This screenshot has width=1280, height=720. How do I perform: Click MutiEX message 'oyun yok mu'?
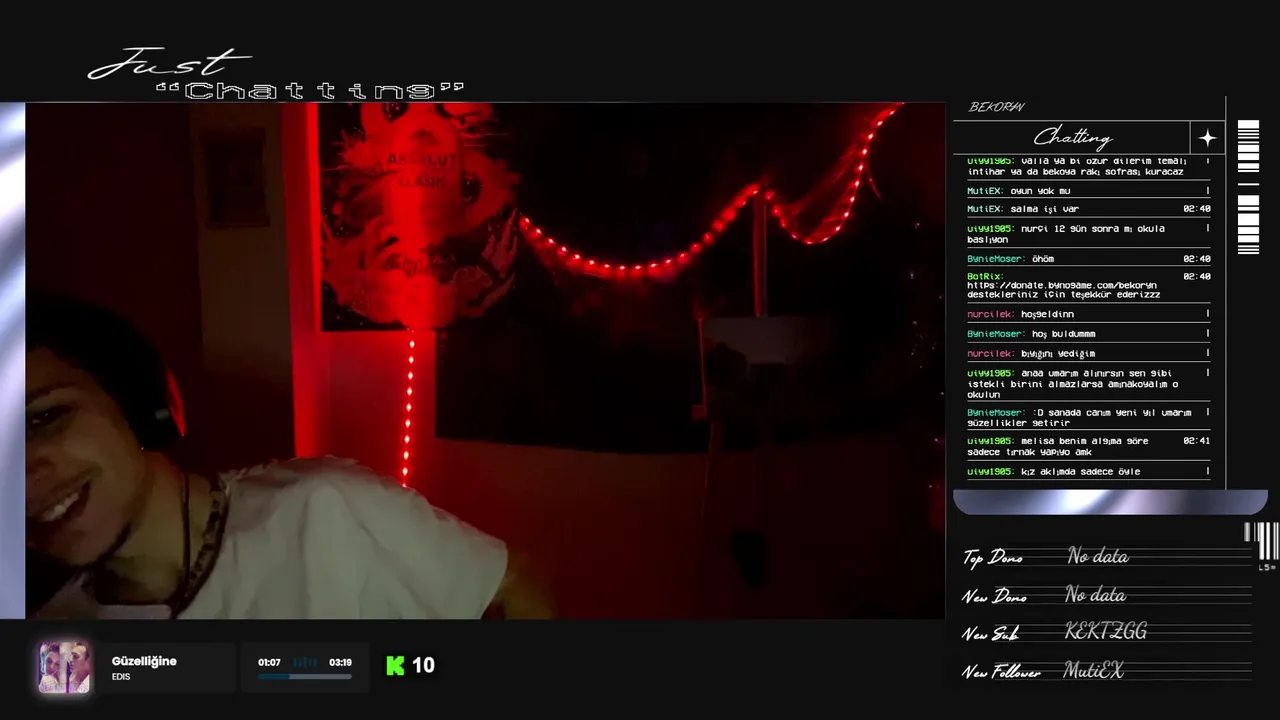pyautogui.click(x=1040, y=190)
